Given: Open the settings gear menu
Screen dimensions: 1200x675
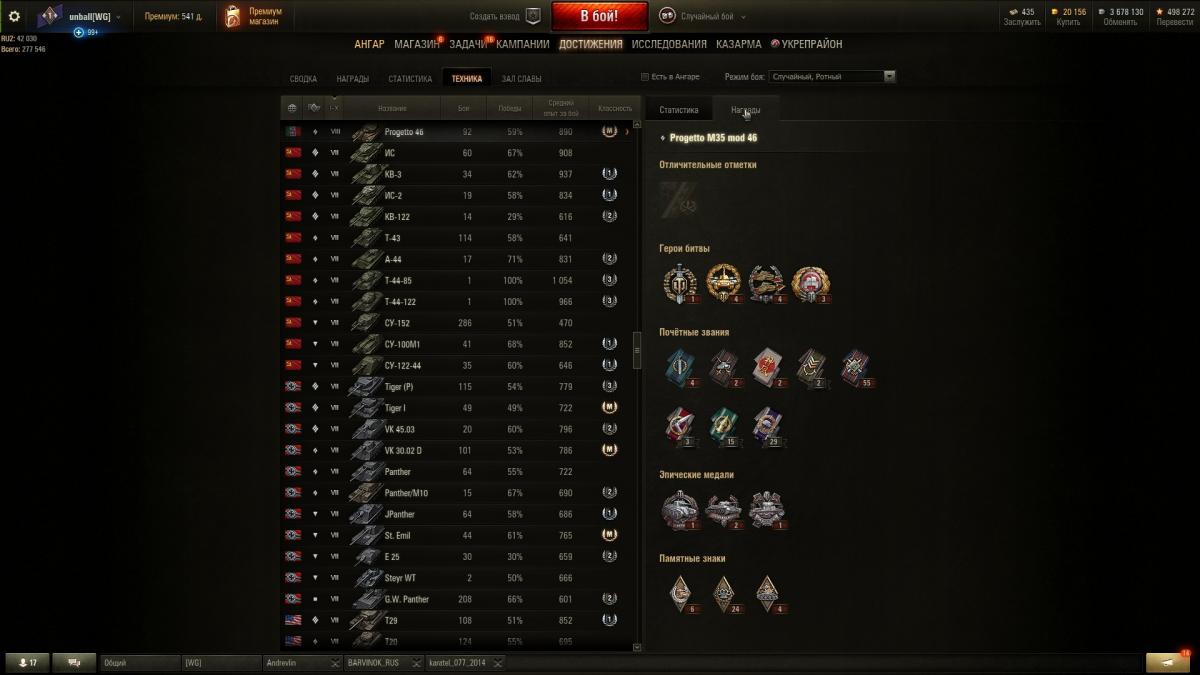Looking at the screenshot, I should [x=14, y=16].
